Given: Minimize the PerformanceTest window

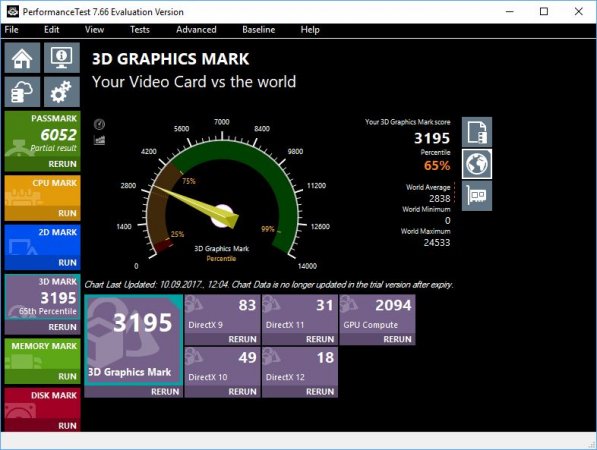Looking at the screenshot, I should click(510, 11).
